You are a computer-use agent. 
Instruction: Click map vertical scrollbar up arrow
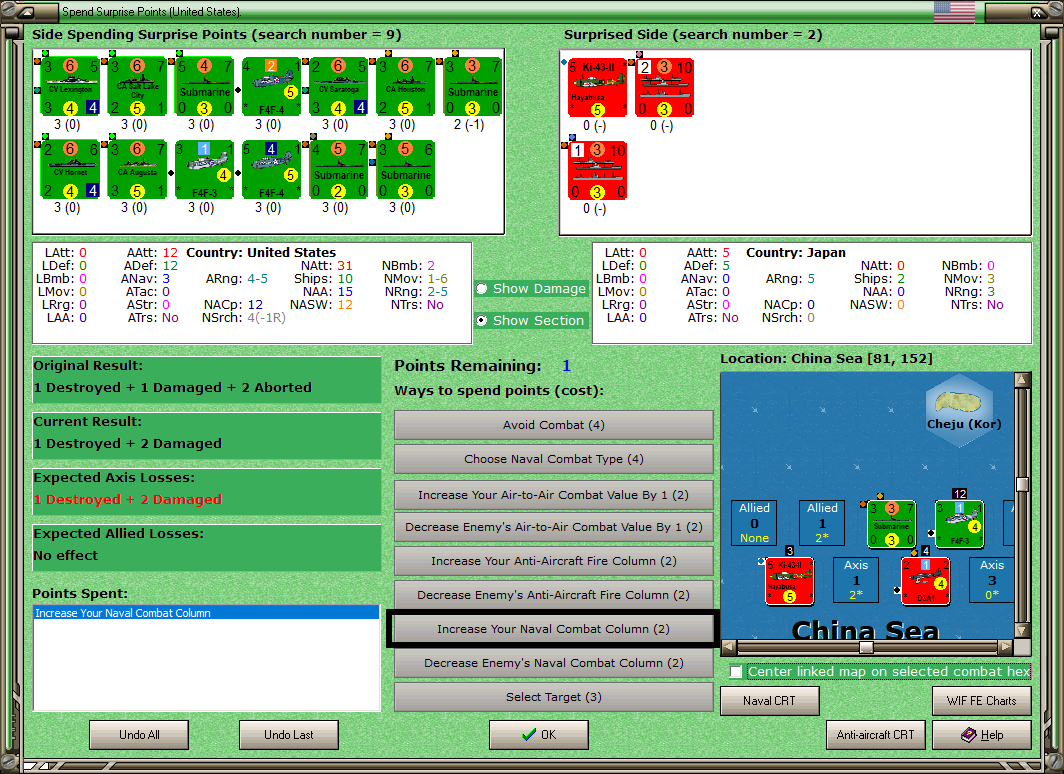point(1023,380)
